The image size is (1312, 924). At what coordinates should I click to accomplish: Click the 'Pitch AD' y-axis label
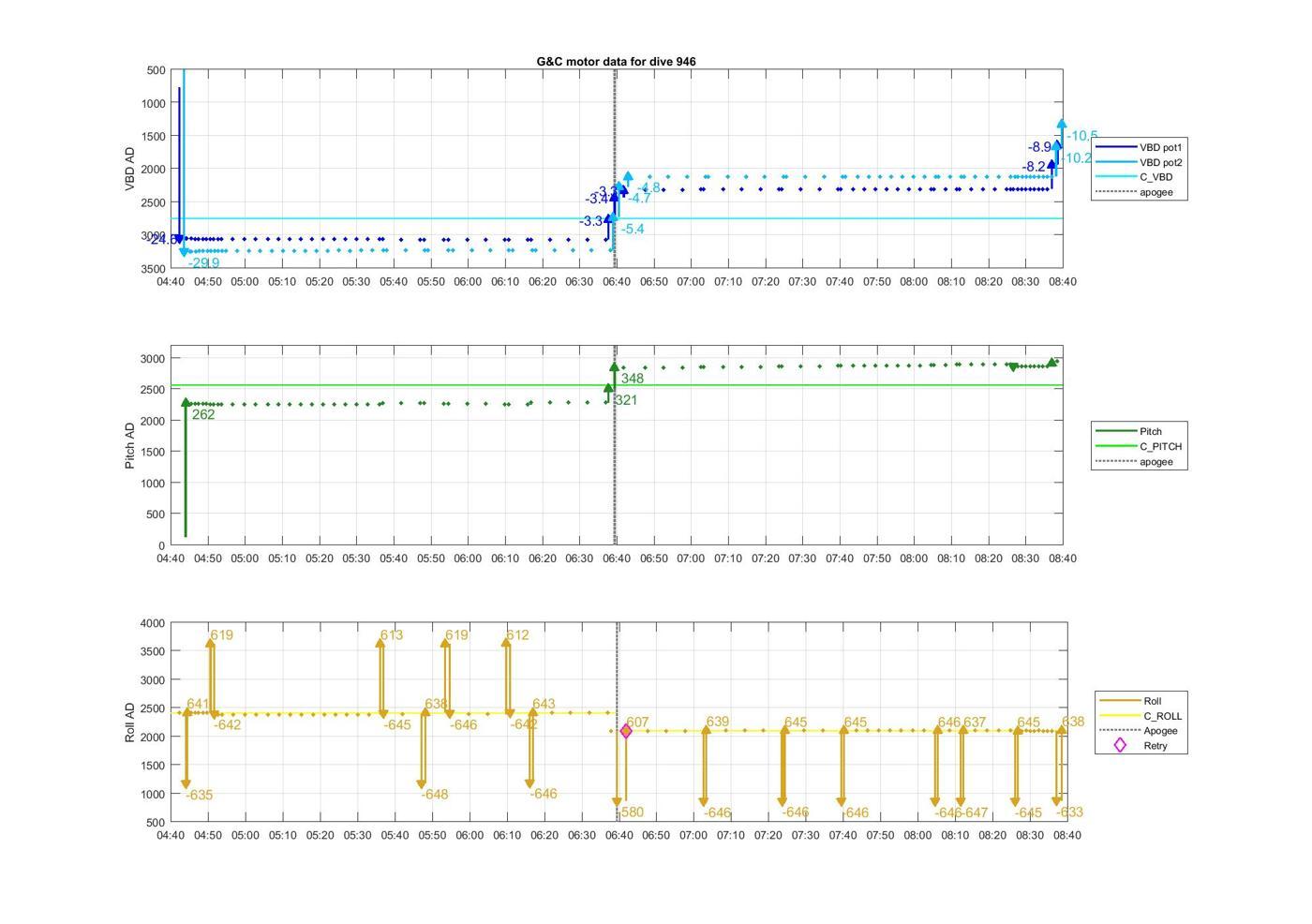point(129,445)
